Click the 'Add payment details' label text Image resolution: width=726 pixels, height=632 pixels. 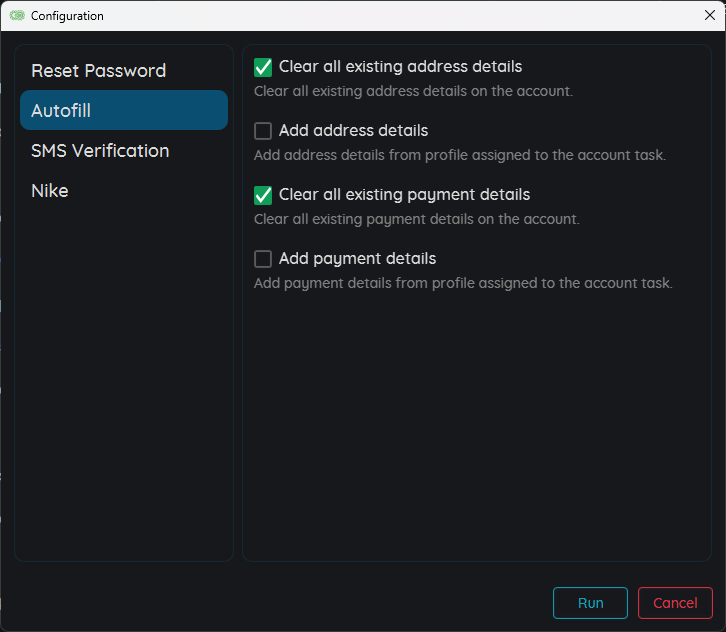tap(357, 259)
